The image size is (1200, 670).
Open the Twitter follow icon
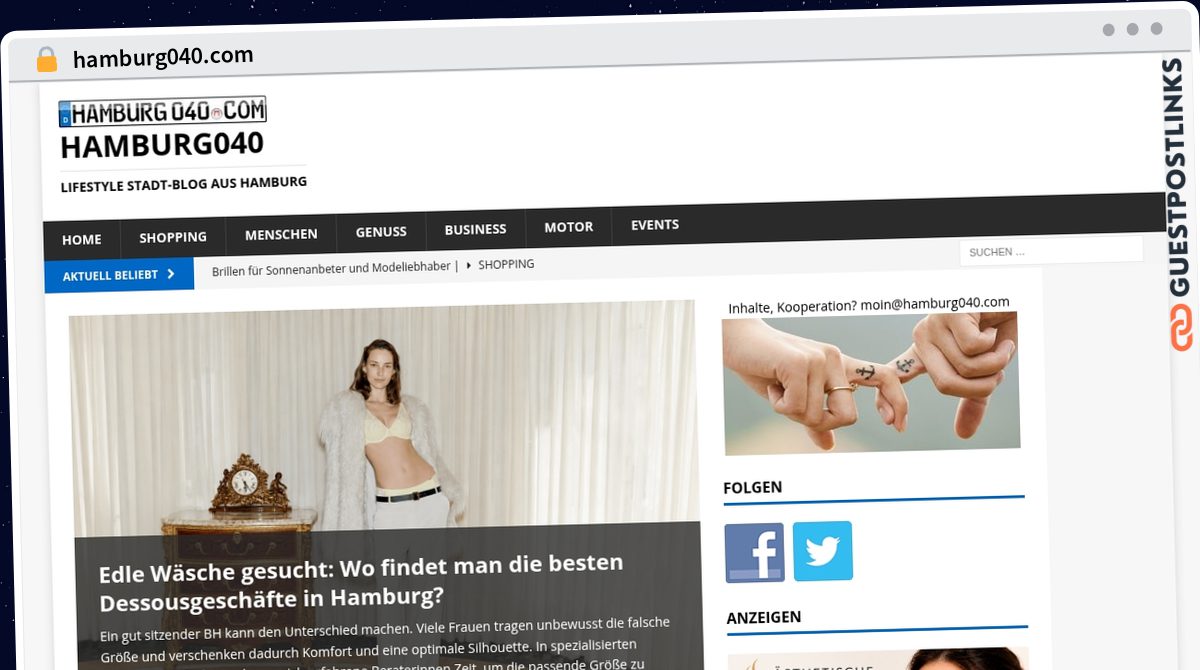tap(823, 551)
